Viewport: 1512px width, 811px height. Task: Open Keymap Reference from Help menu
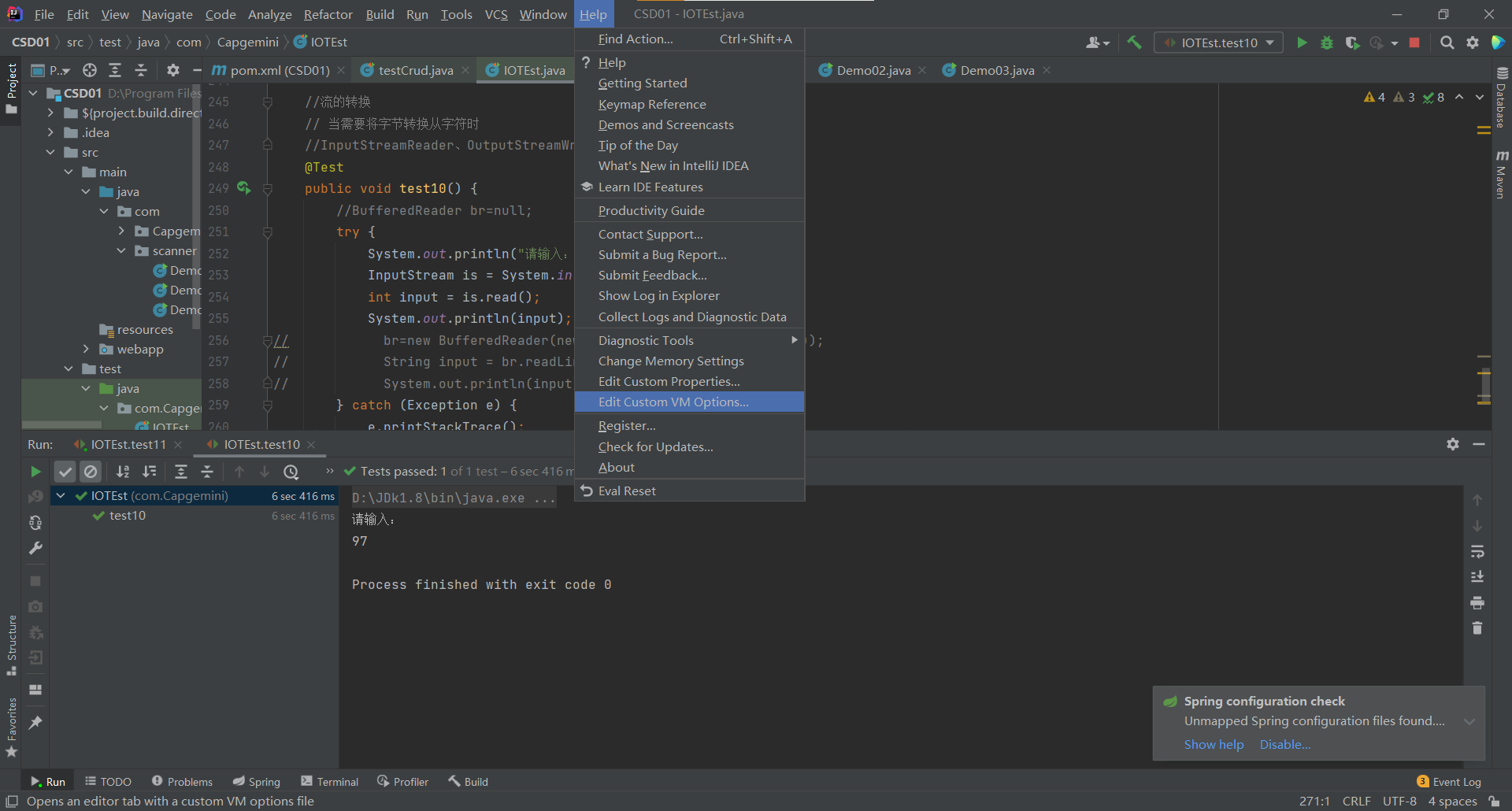[x=689, y=104]
